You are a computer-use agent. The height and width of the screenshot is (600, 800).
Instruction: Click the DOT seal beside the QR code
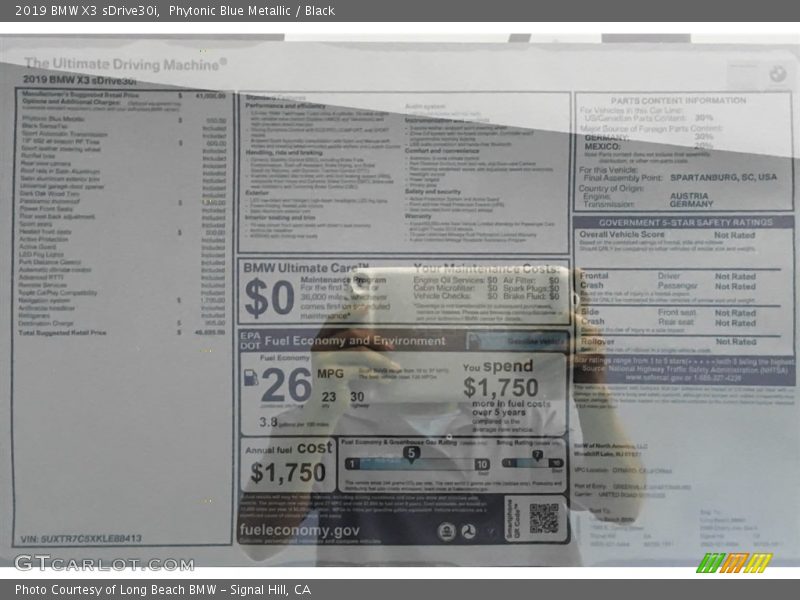[468, 532]
